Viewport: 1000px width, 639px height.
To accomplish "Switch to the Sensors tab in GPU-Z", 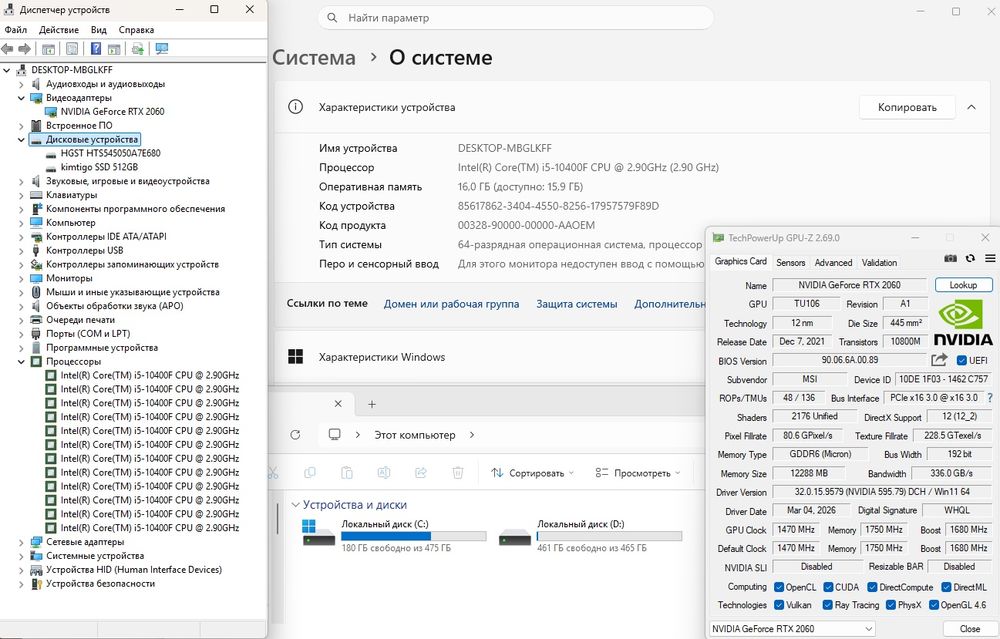I will [790, 262].
